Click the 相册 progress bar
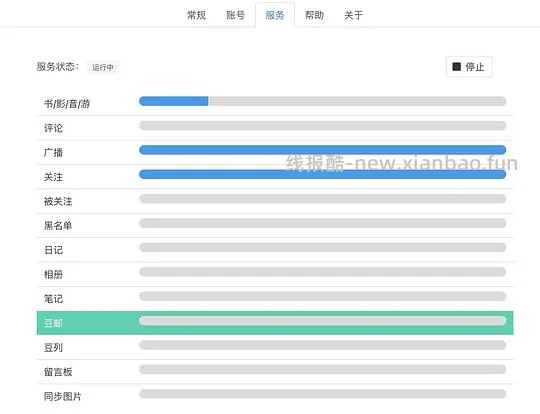 click(322, 272)
